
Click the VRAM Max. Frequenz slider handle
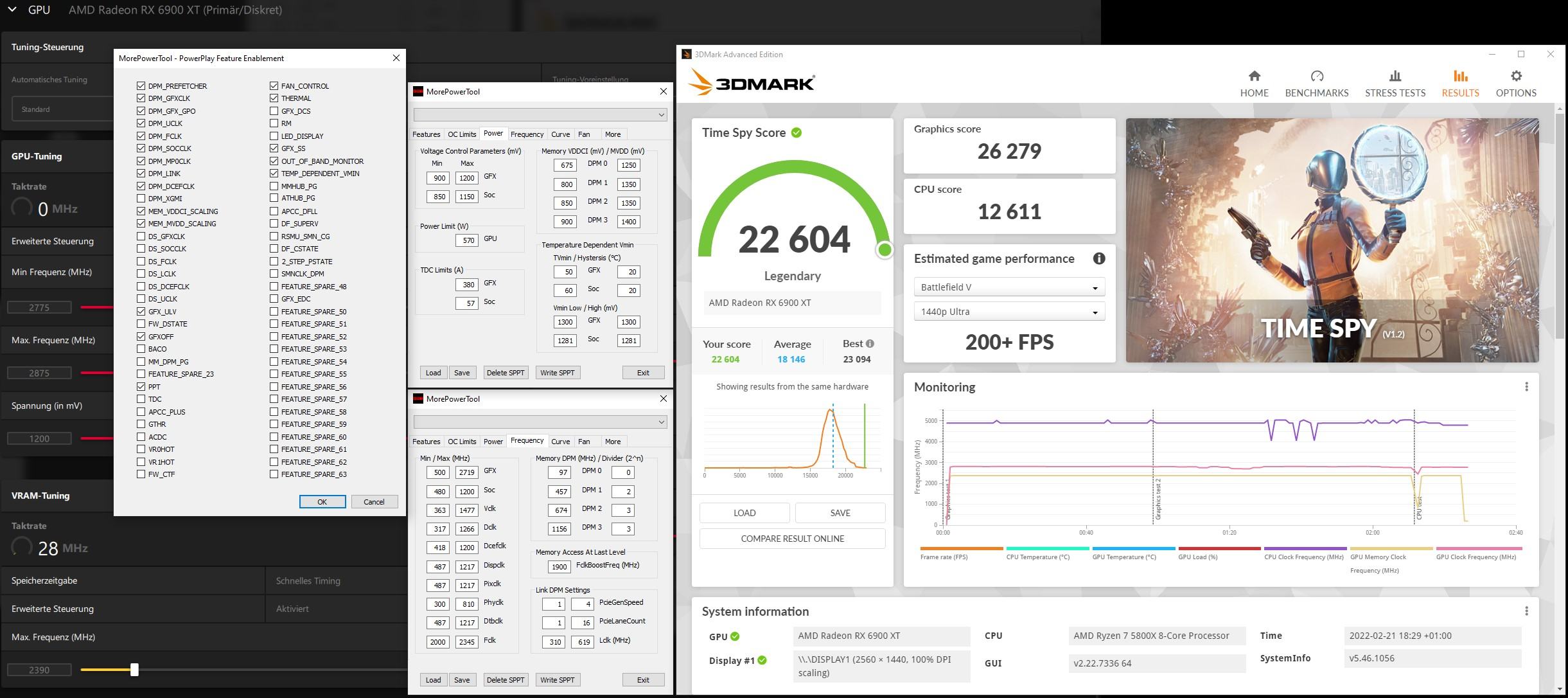(134, 670)
